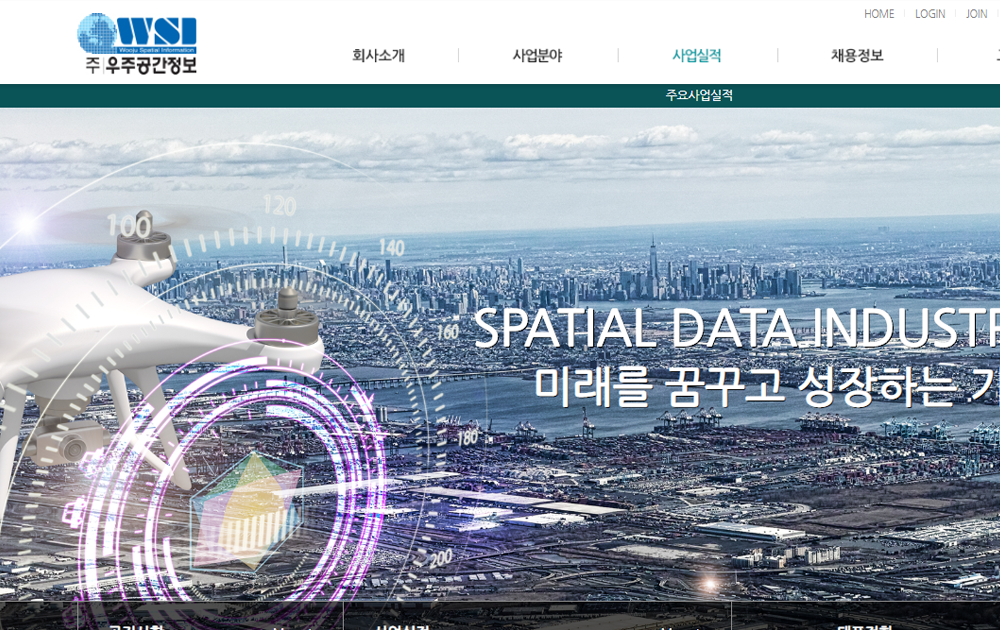This screenshot has height=630, width=1000.
Task: Click the tall skyscraper in the skyline
Action: pyautogui.click(x=652, y=262)
